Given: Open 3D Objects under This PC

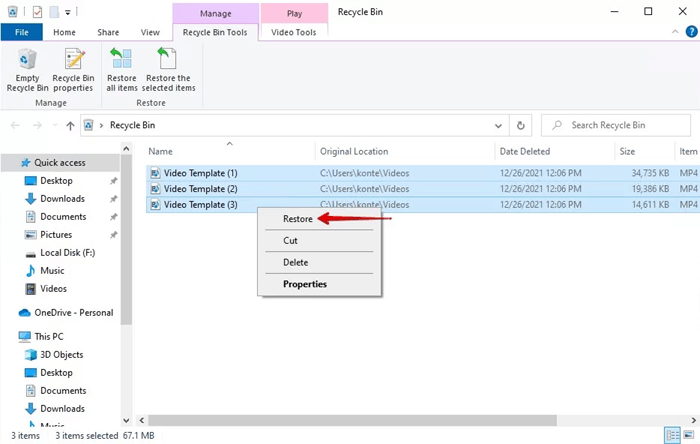Looking at the screenshot, I should pyautogui.click(x=62, y=355).
